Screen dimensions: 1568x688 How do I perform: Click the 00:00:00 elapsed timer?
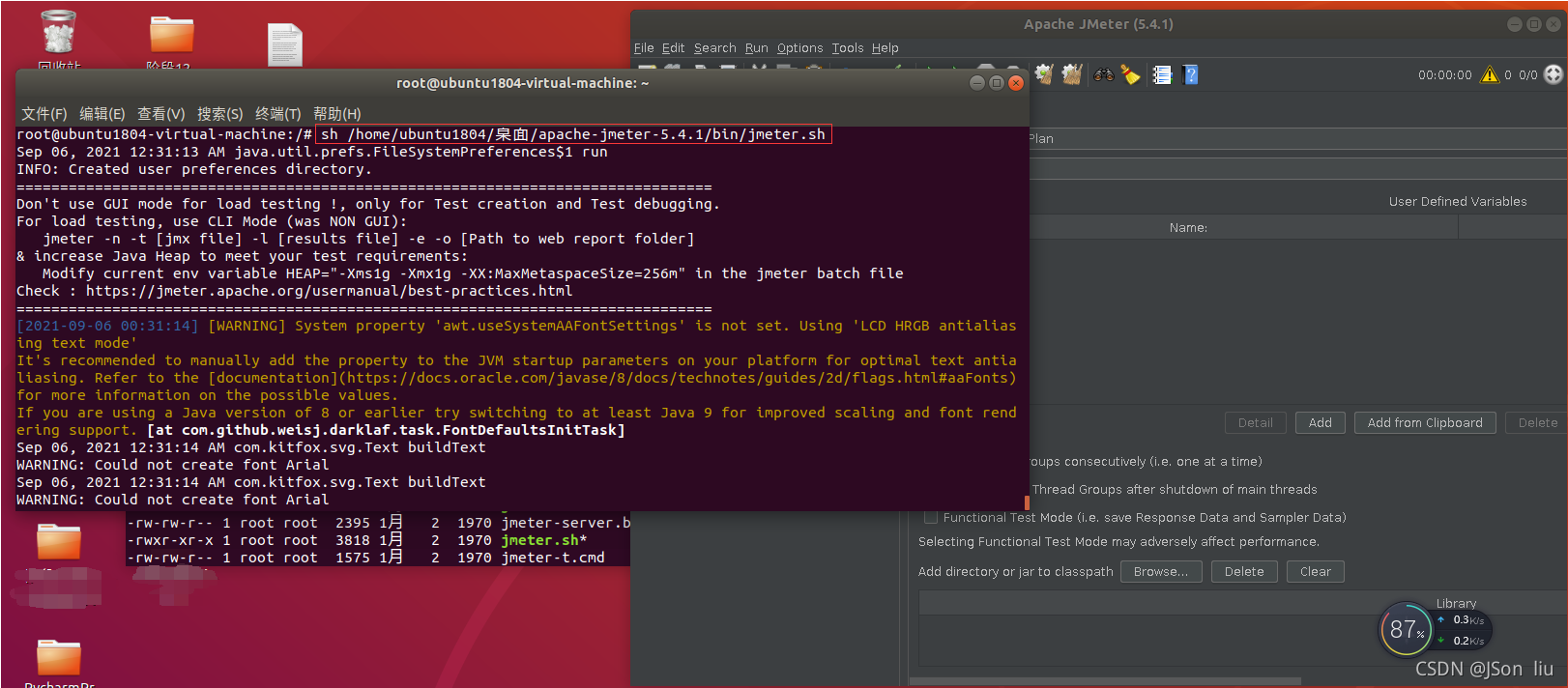[x=1444, y=74]
